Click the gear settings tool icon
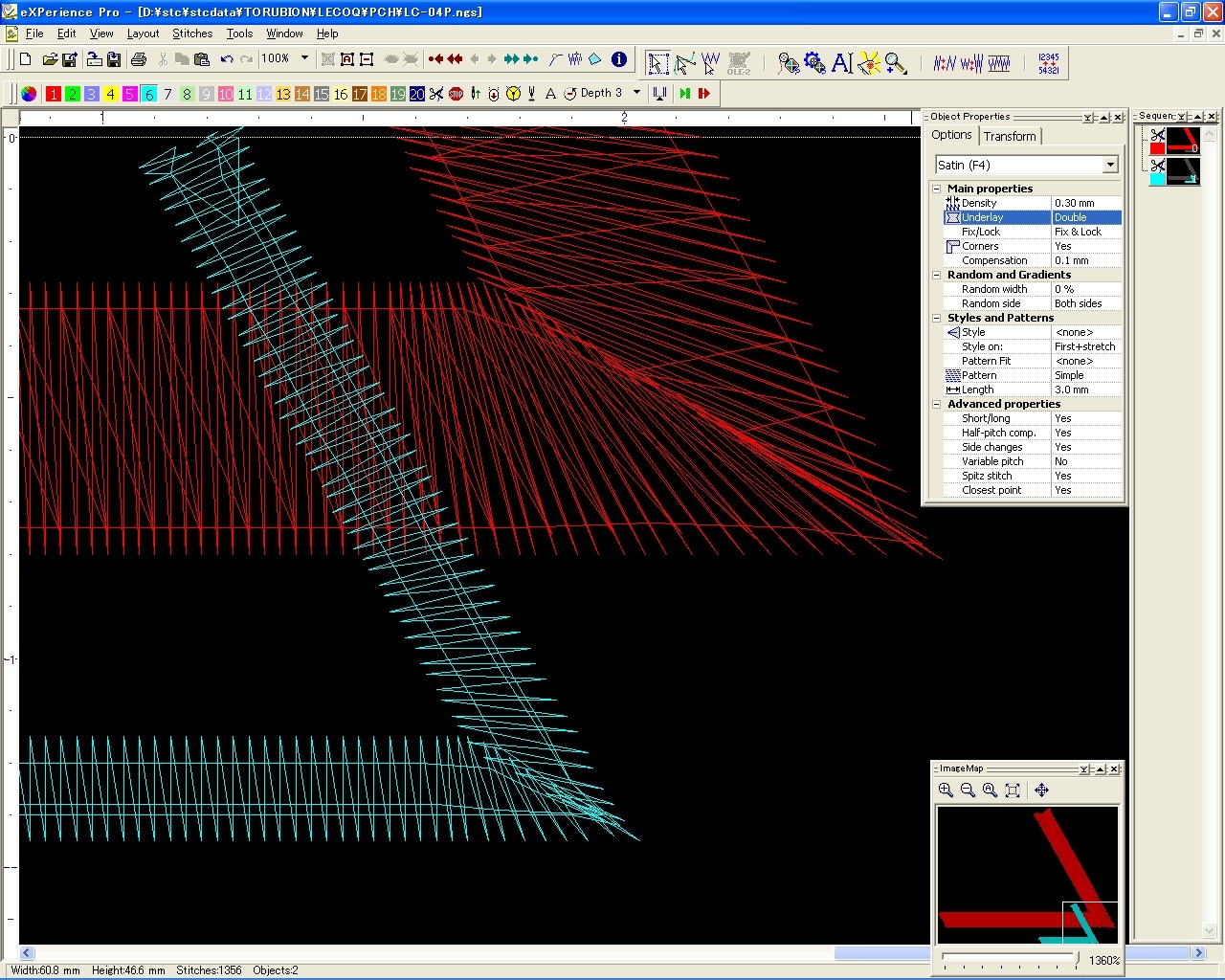 (x=815, y=63)
